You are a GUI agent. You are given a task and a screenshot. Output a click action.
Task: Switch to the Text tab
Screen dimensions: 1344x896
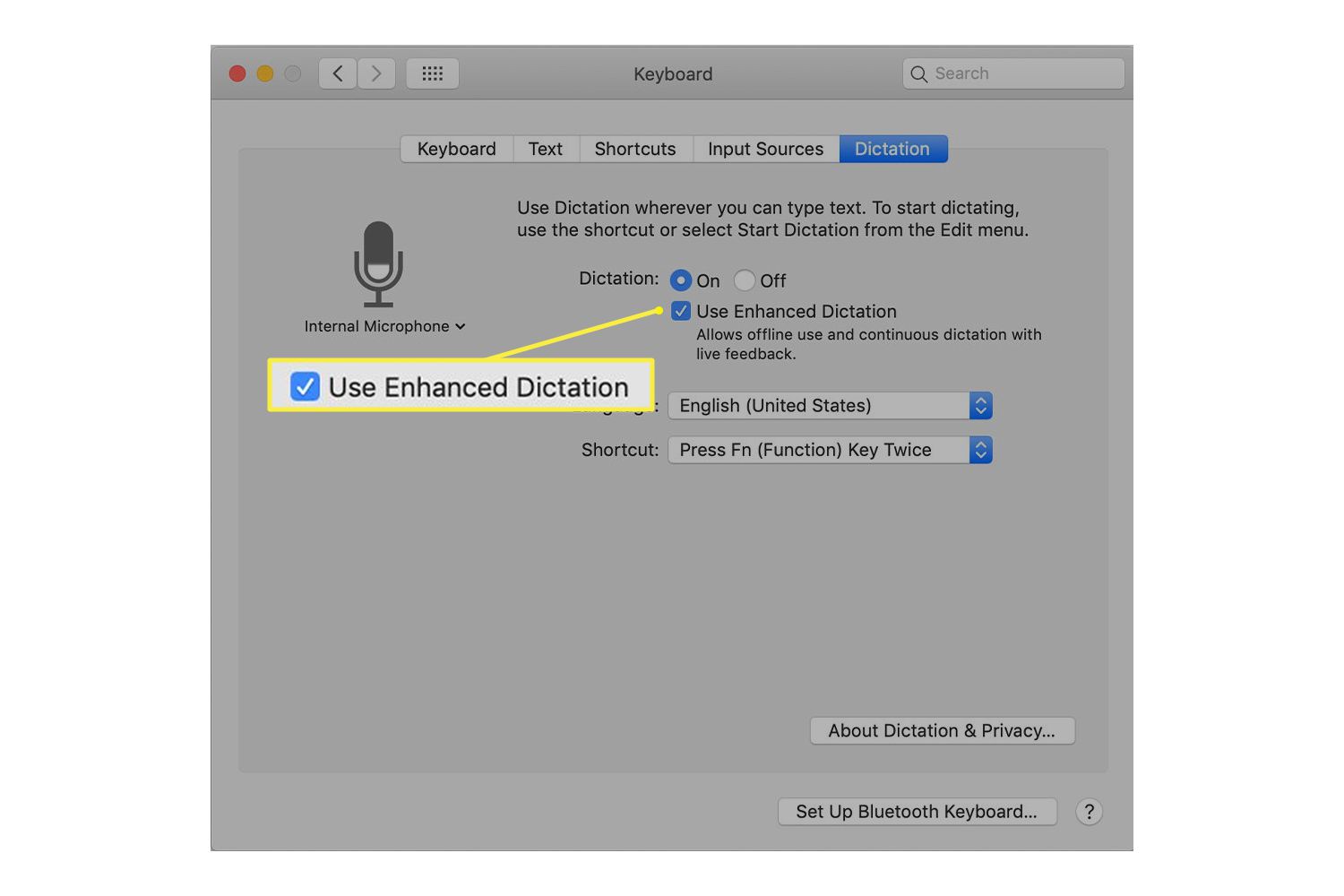(546, 149)
